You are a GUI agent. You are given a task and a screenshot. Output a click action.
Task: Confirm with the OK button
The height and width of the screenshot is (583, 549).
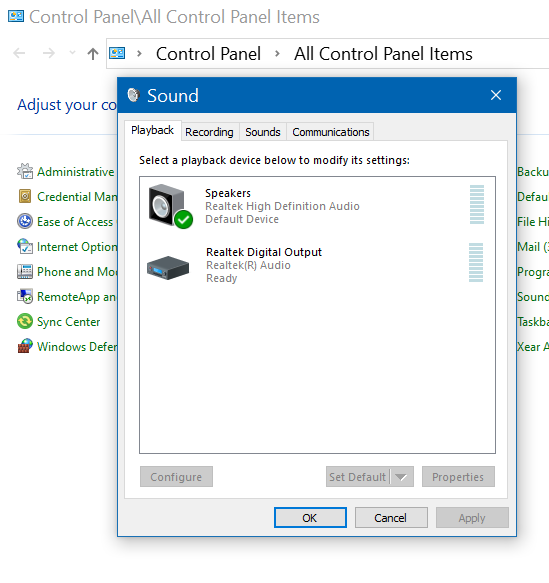[310, 518]
